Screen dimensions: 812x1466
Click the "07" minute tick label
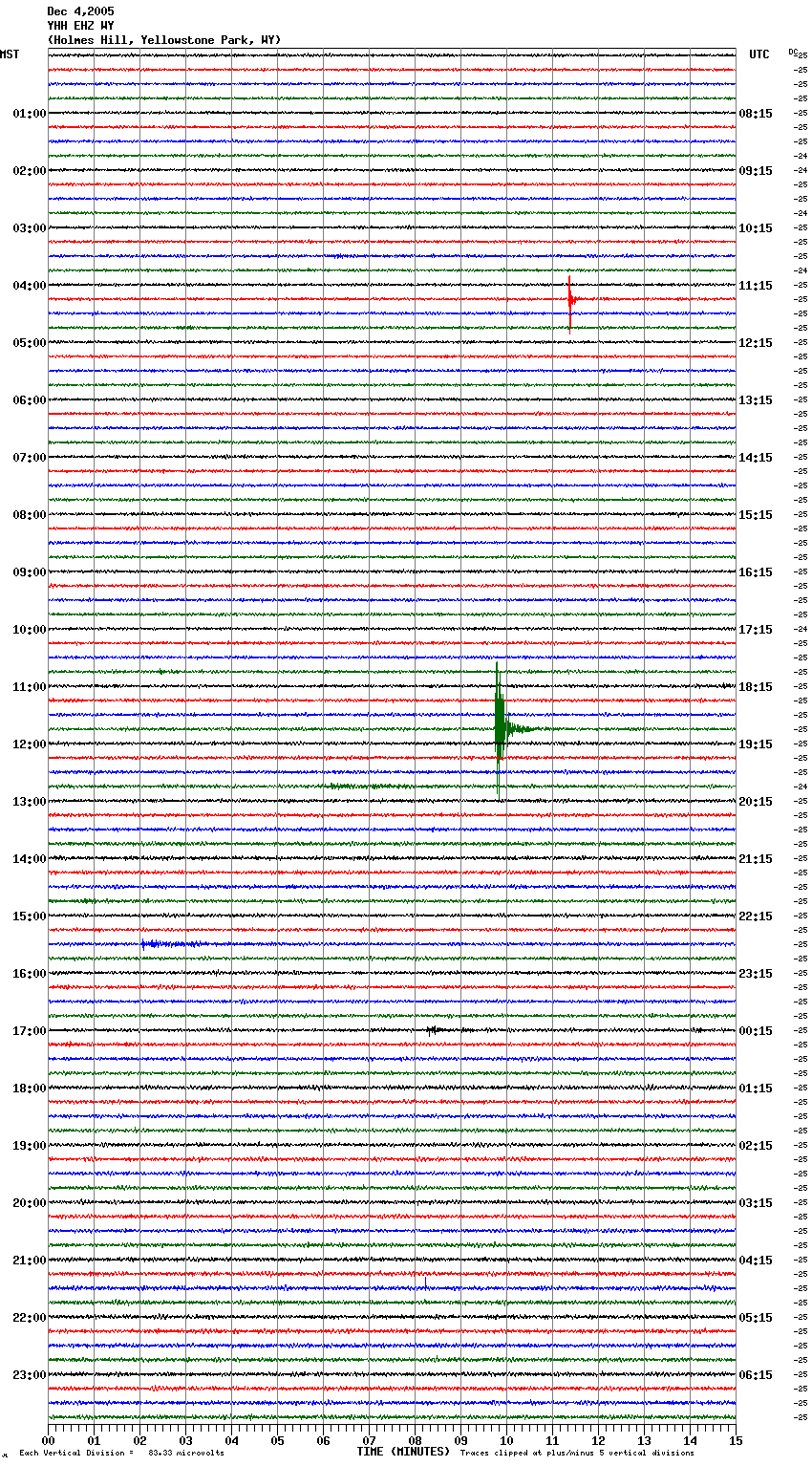pyautogui.click(x=369, y=1440)
